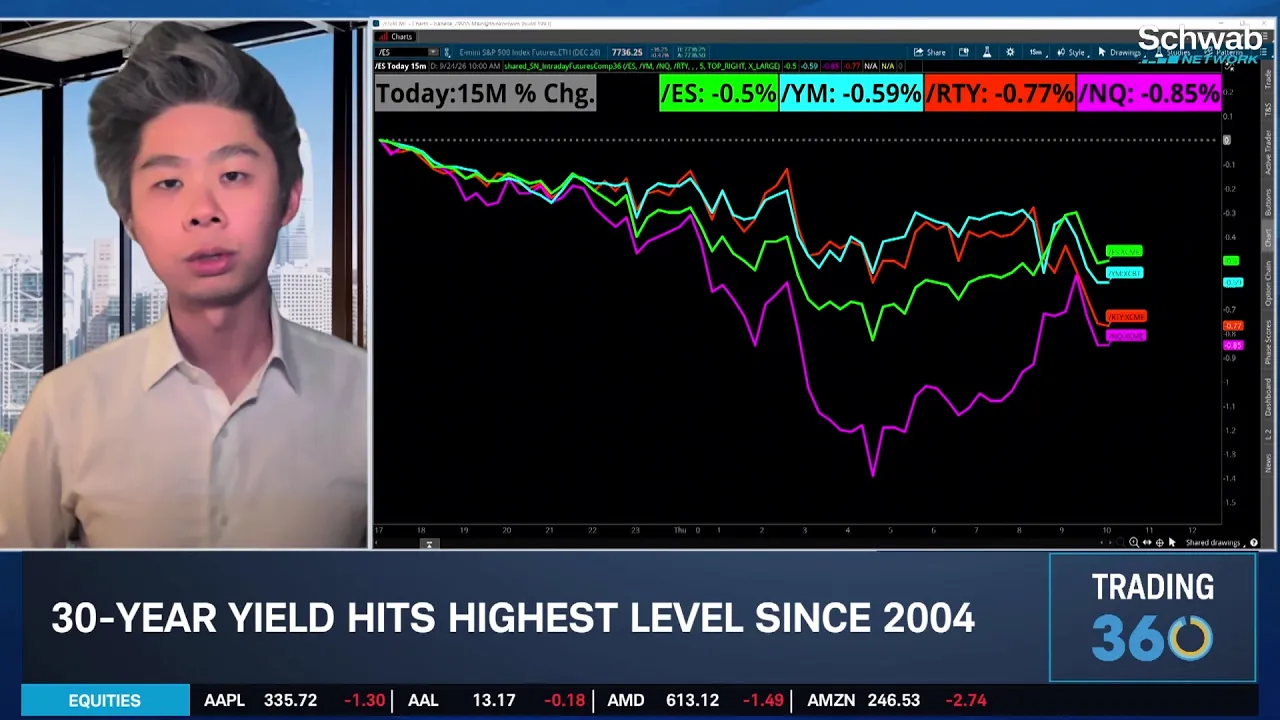The image size is (1280, 720).
Task: Click the 7736.25 last price value
Action: point(626,52)
